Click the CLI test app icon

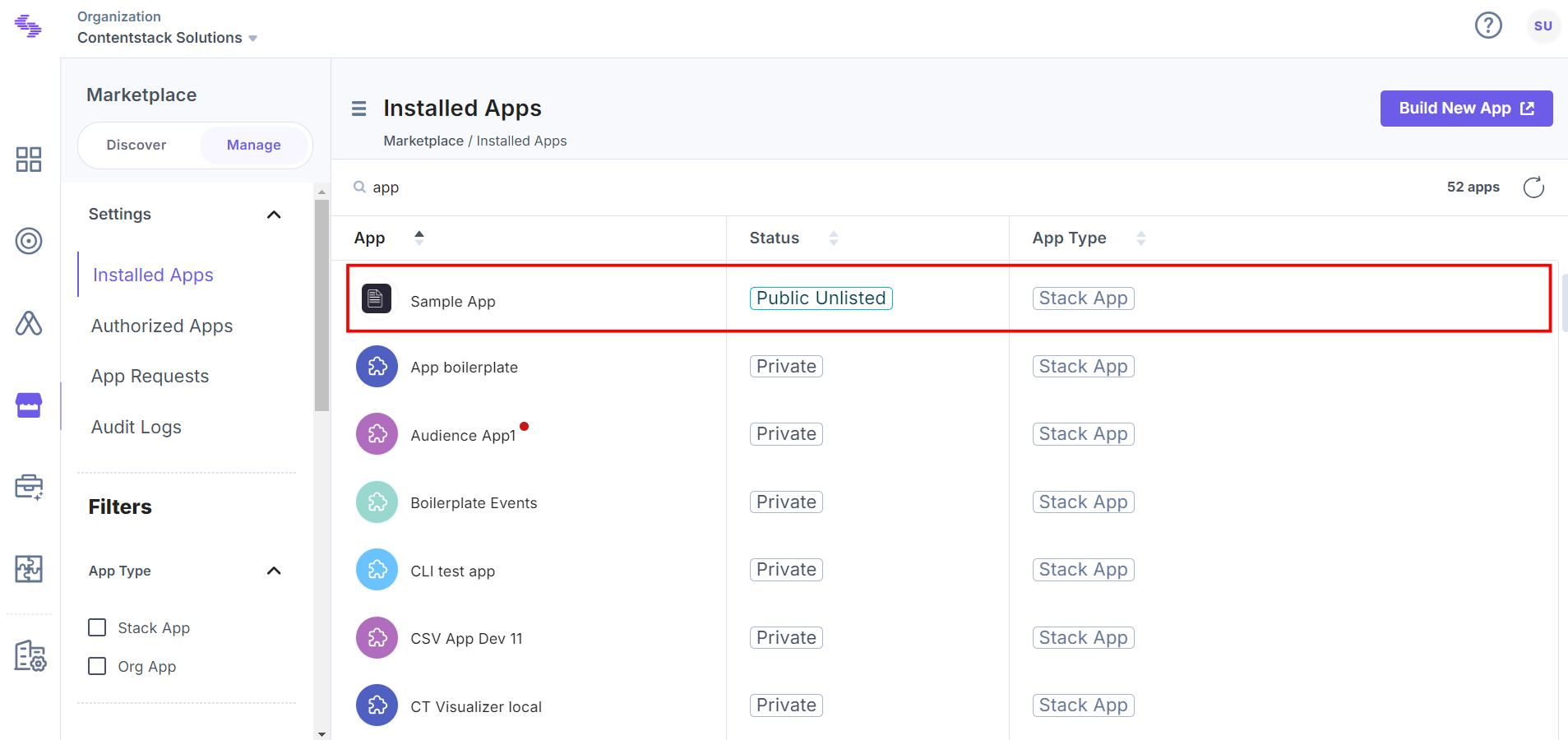point(377,569)
